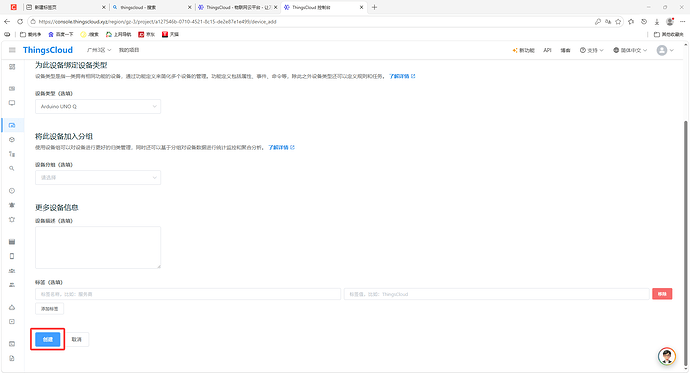This screenshot has width=690, height=373.
Task: Open browser history clock icon in toolbar
Action: [x=644, y=22]
